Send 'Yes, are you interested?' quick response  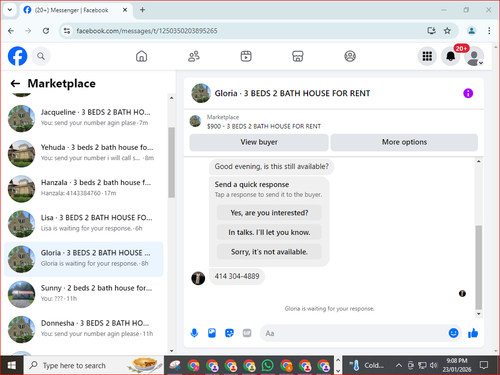coord(269,213)
